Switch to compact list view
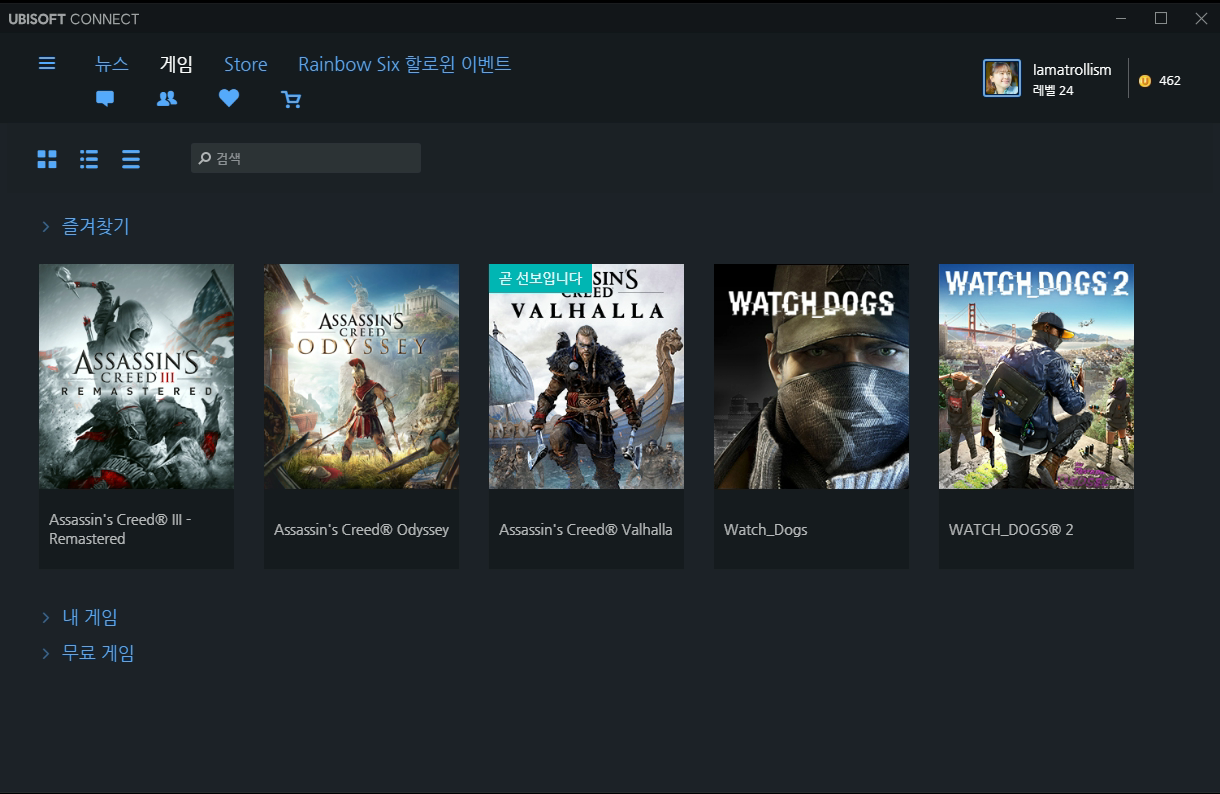 pyautogui.click(x=131, y=159)
